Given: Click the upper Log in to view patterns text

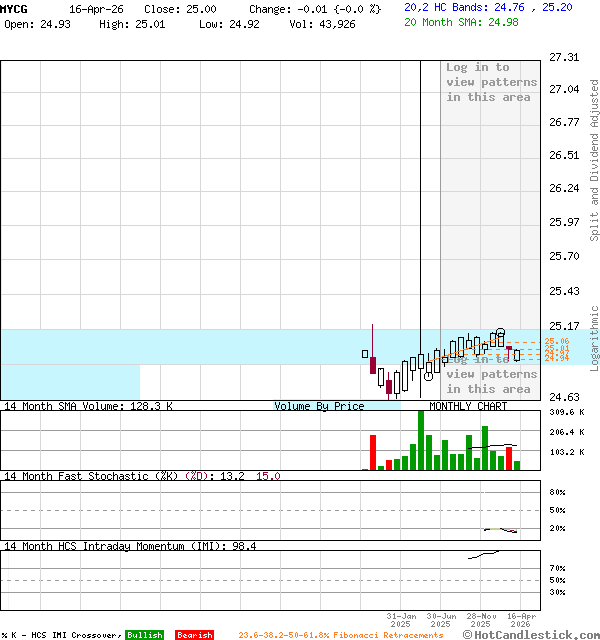Looking at the screenshot, I should pyautogui.click(x=491, y=82).
